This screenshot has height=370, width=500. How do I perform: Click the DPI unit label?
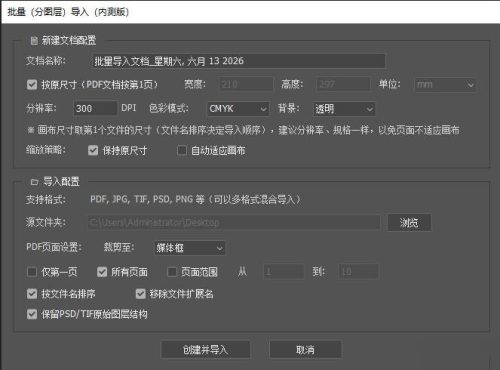pos(129,108)
